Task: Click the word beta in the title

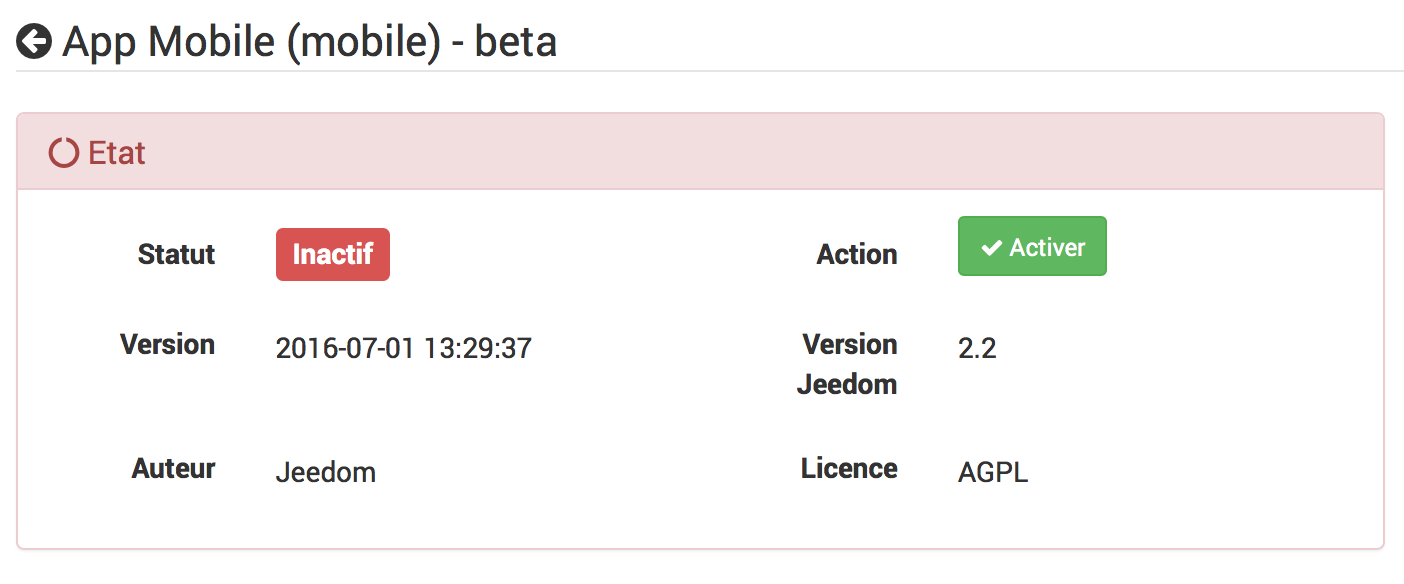Action: click(516, 42)
